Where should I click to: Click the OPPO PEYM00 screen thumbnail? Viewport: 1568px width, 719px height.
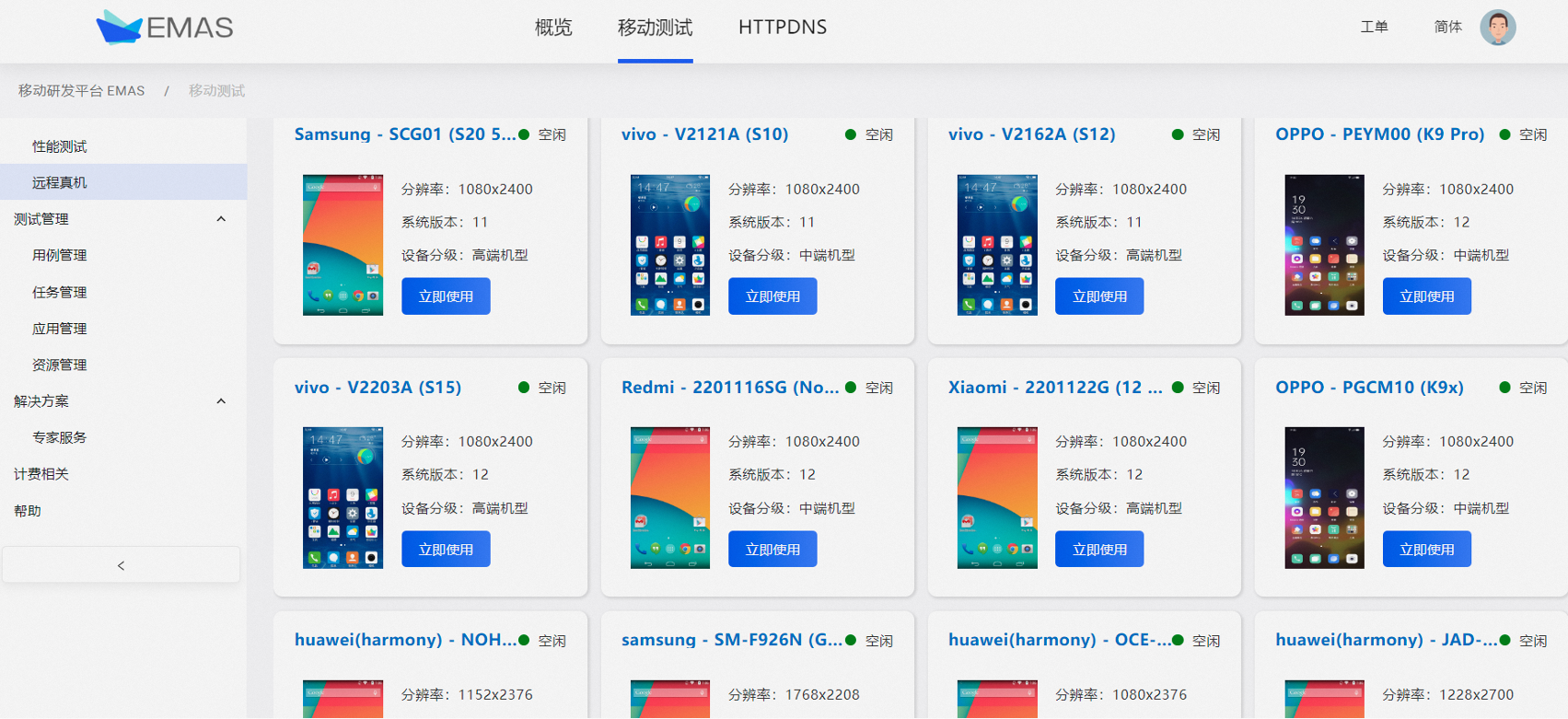tap(1325, 245)
